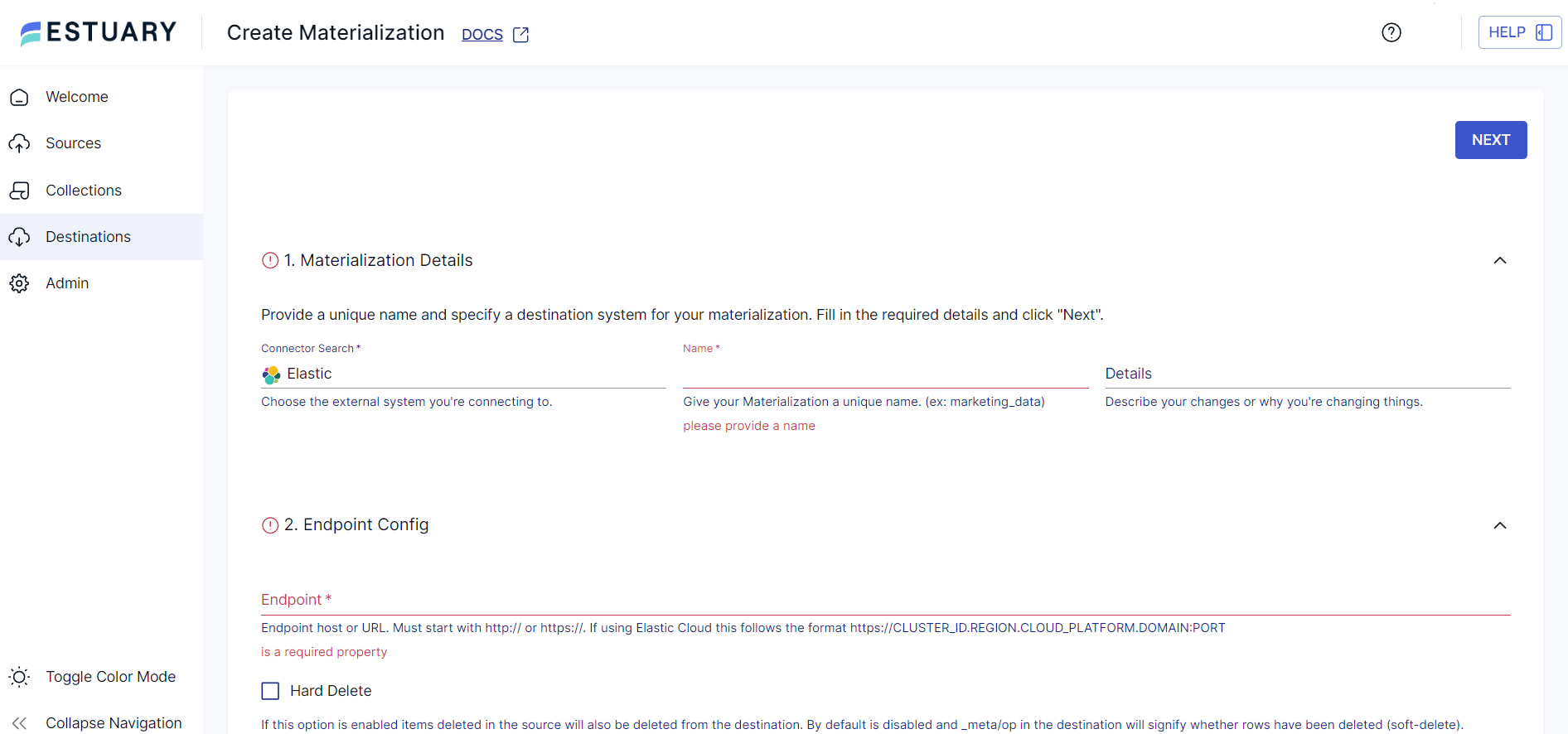
Task: Click the external link icon beside DOCS
Action: coord(520,35)
